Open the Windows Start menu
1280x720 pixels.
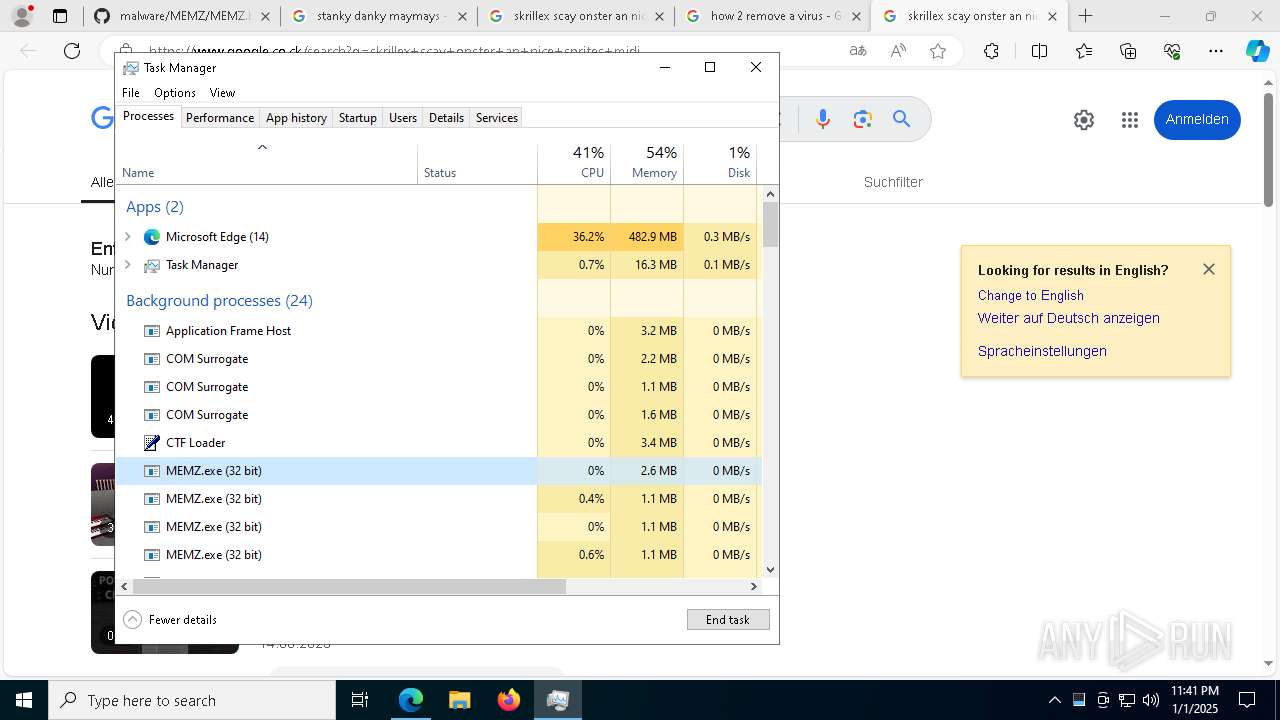pos(23,700)
